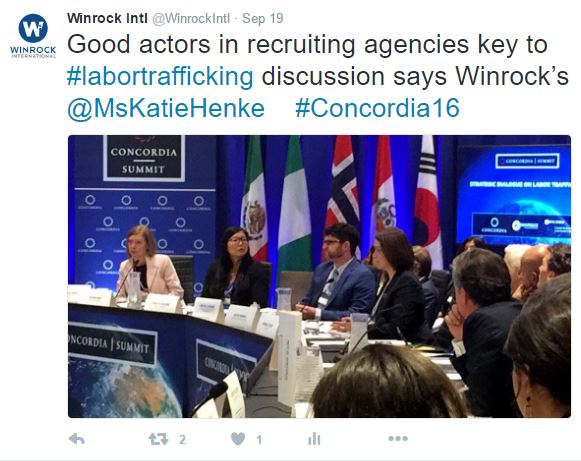The height and width of the screenshot is (461, 581).
Task: Click the WINROCK INTERNATIONAL wordmark below the avatar
Action: pyautogui.click(x=33, y=52)
